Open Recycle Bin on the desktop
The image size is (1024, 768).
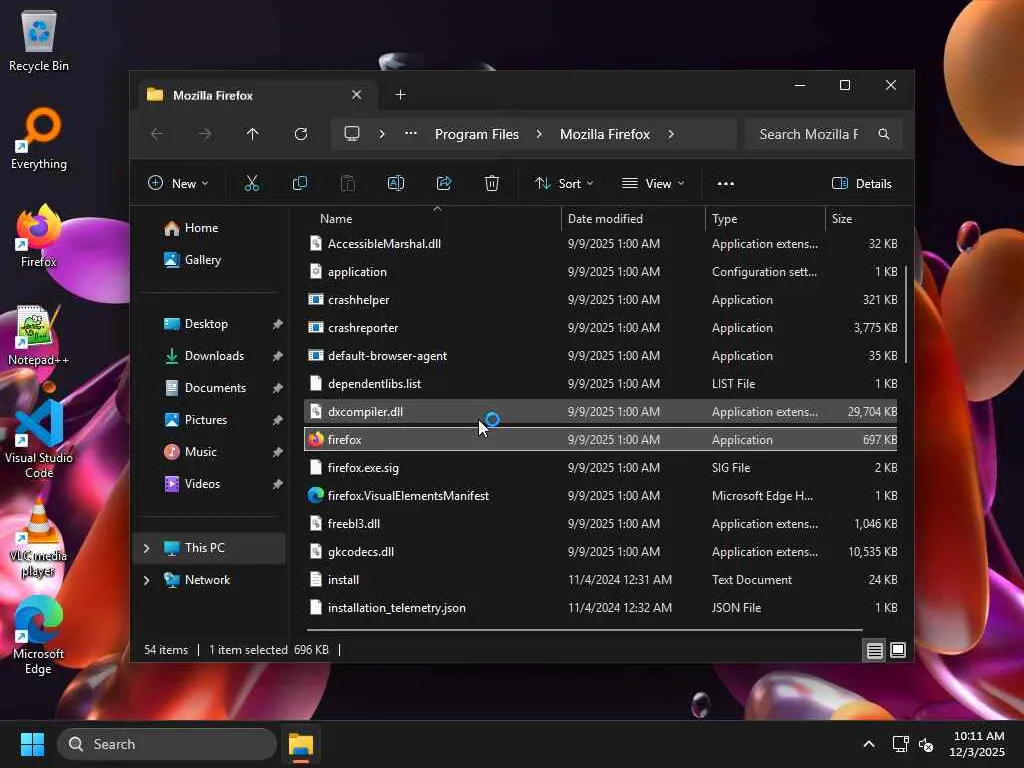point(39,40)
